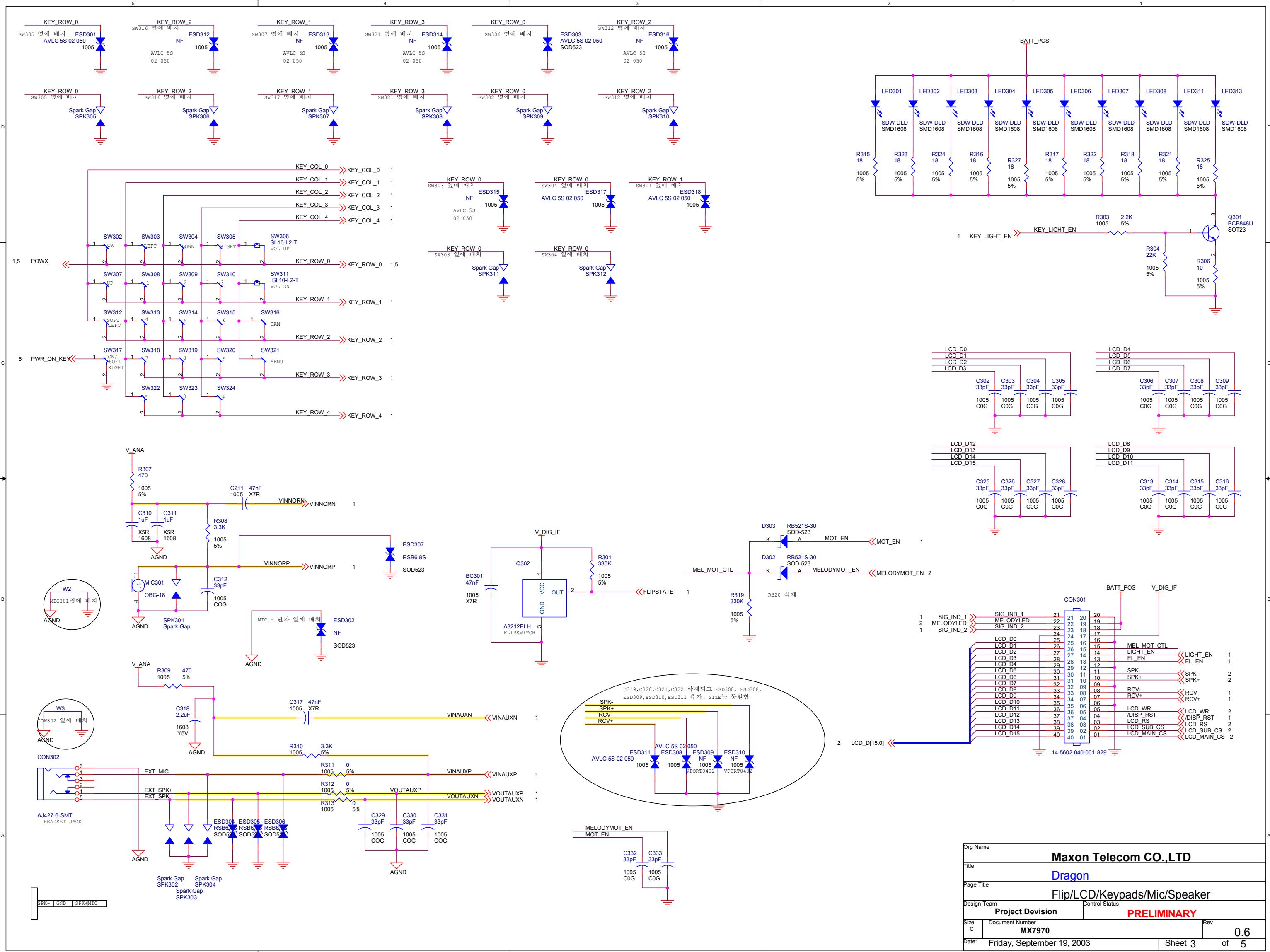Click the R319 resistor symbol
The width and height of the screenshot is (1270, 952).
click(x=749, y=606)
